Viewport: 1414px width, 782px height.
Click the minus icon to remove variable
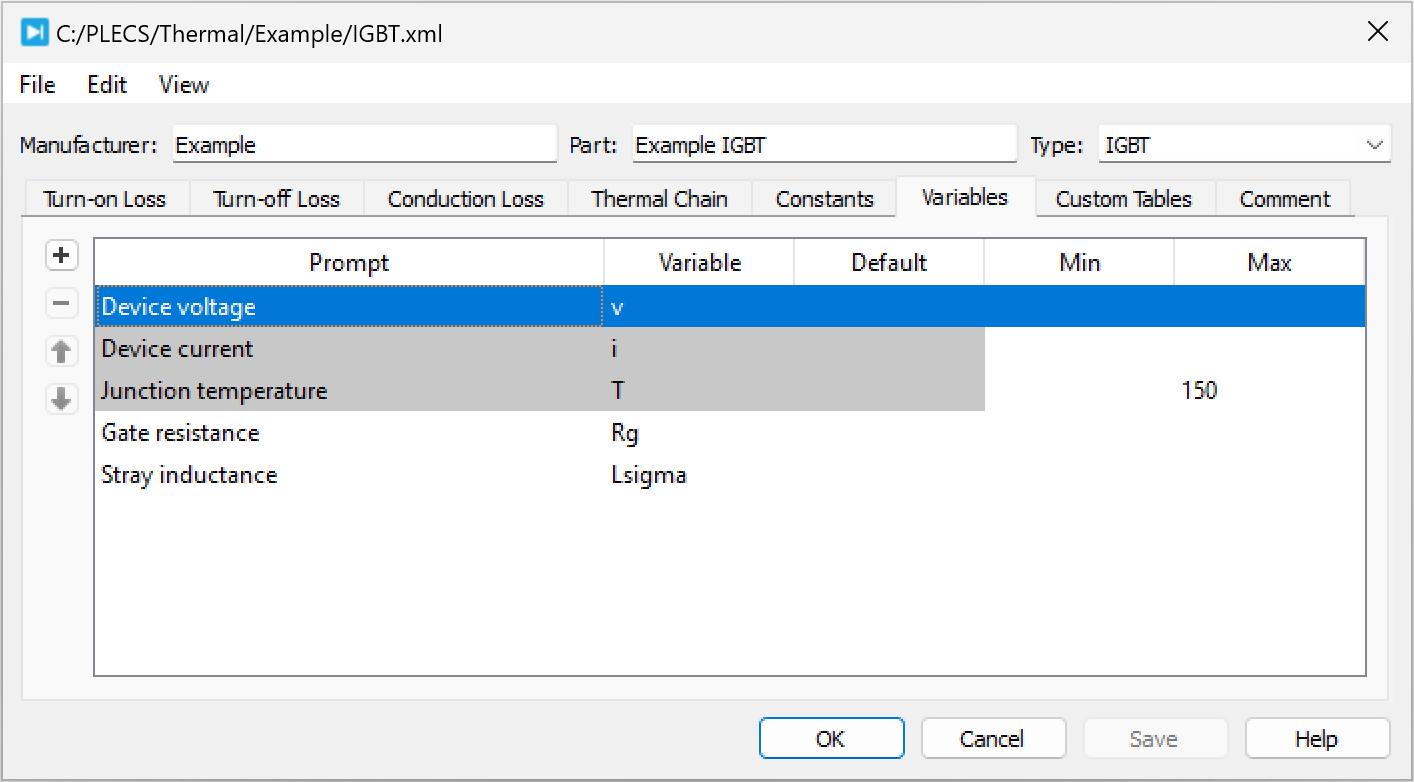(62, 303)
